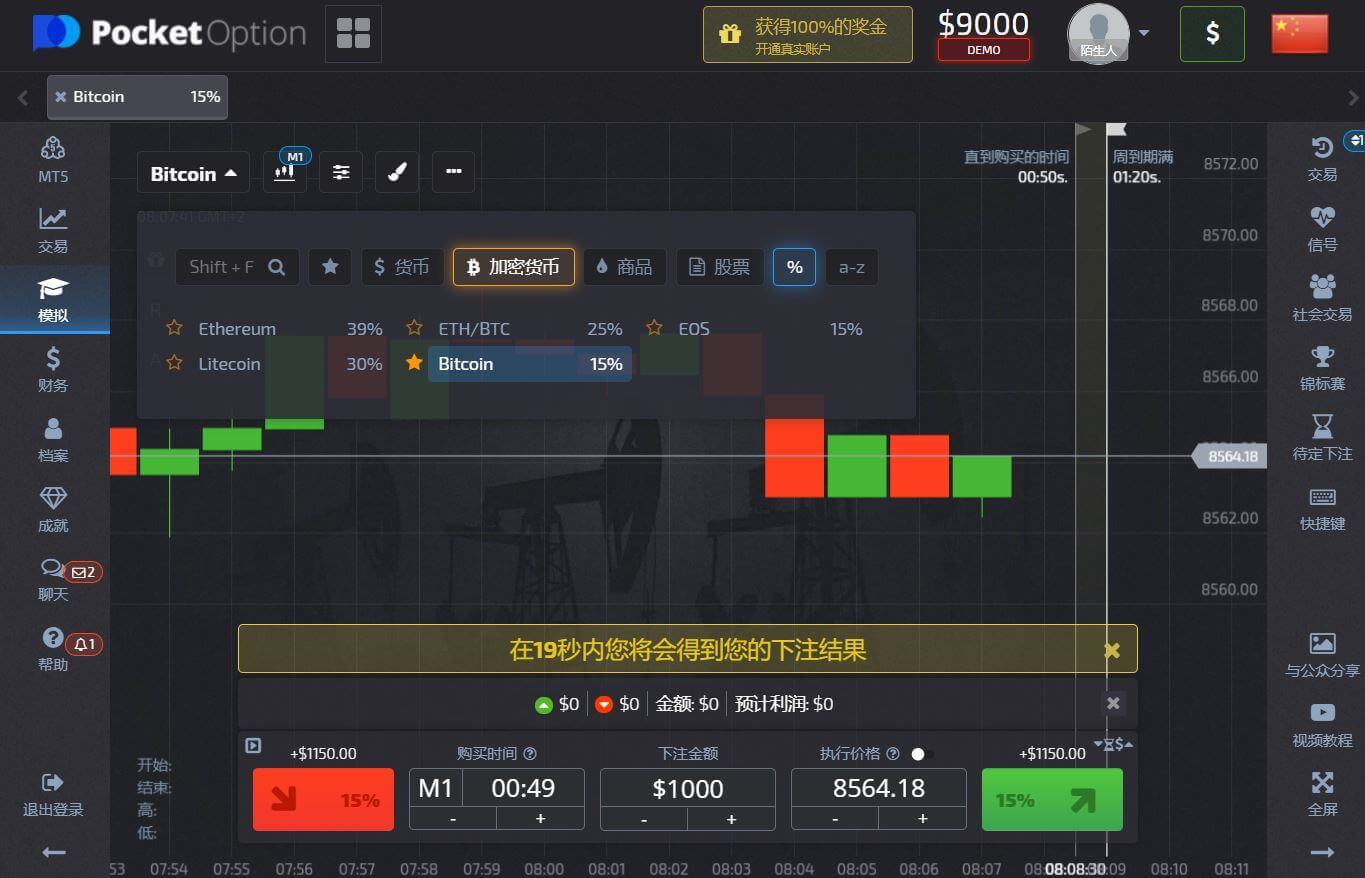Open 交易 trades history in right sidebar
This screenshot has height=878, width=1365.
click(x=1322, y=158)
